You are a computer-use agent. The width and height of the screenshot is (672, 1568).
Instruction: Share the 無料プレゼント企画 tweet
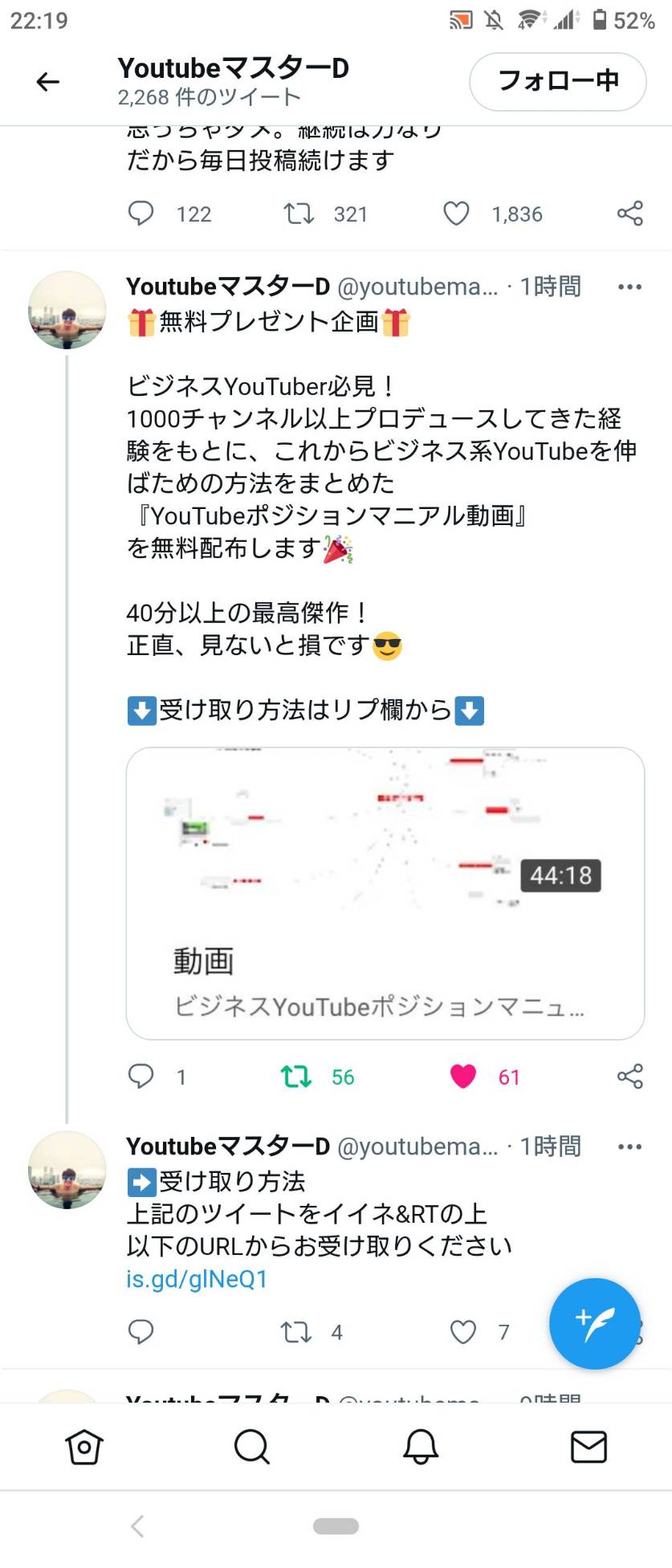630,1076
